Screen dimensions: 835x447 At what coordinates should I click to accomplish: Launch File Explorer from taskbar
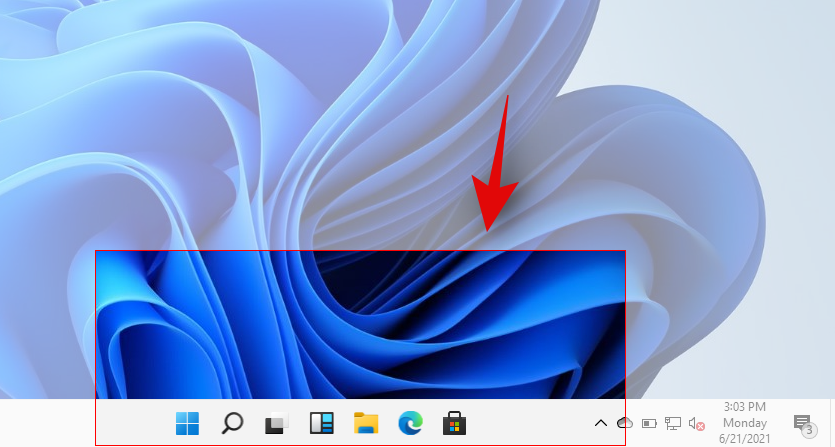pyautogui.click(x=366, y=424)
